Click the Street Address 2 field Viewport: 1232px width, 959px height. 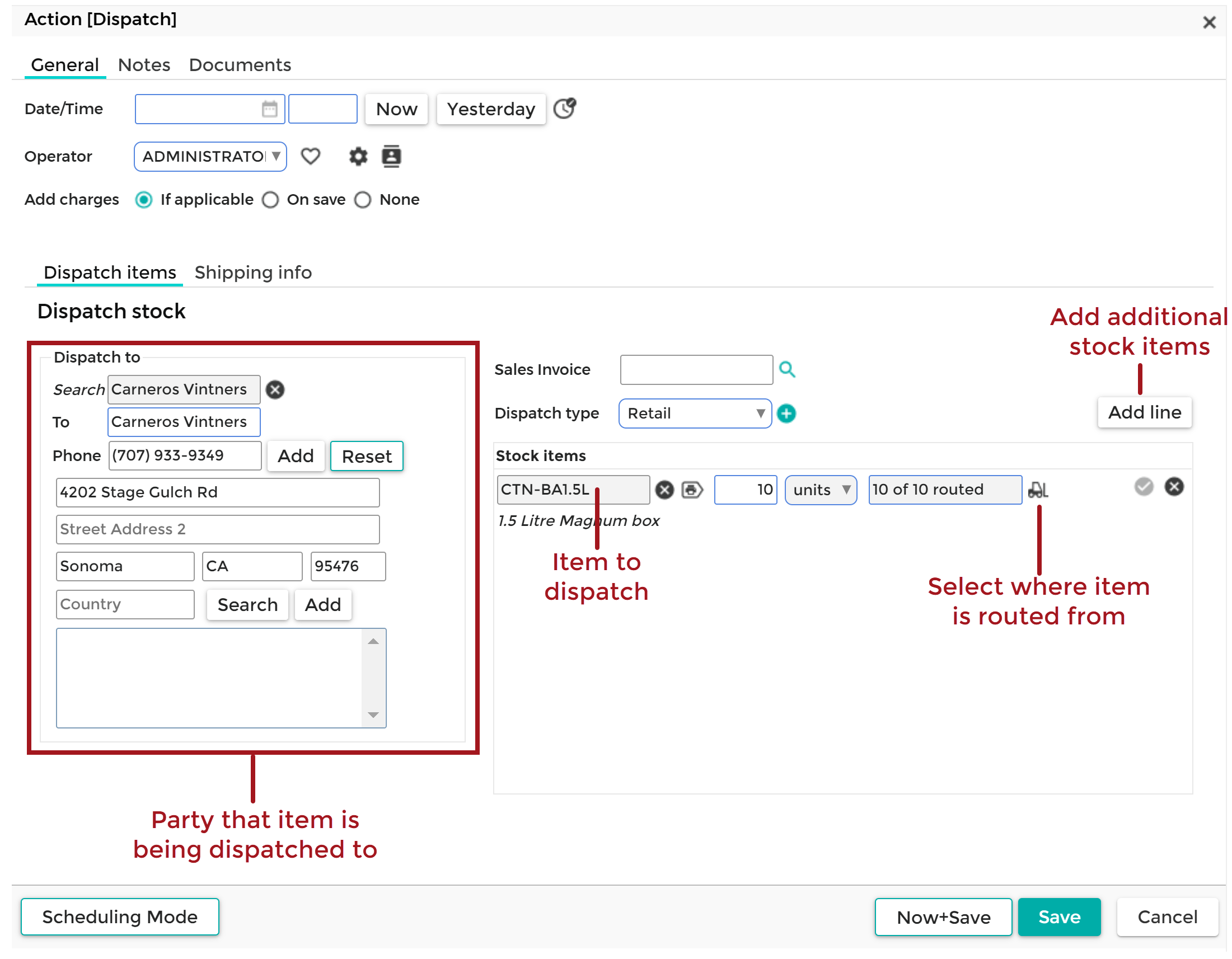[x=218, y=529]
